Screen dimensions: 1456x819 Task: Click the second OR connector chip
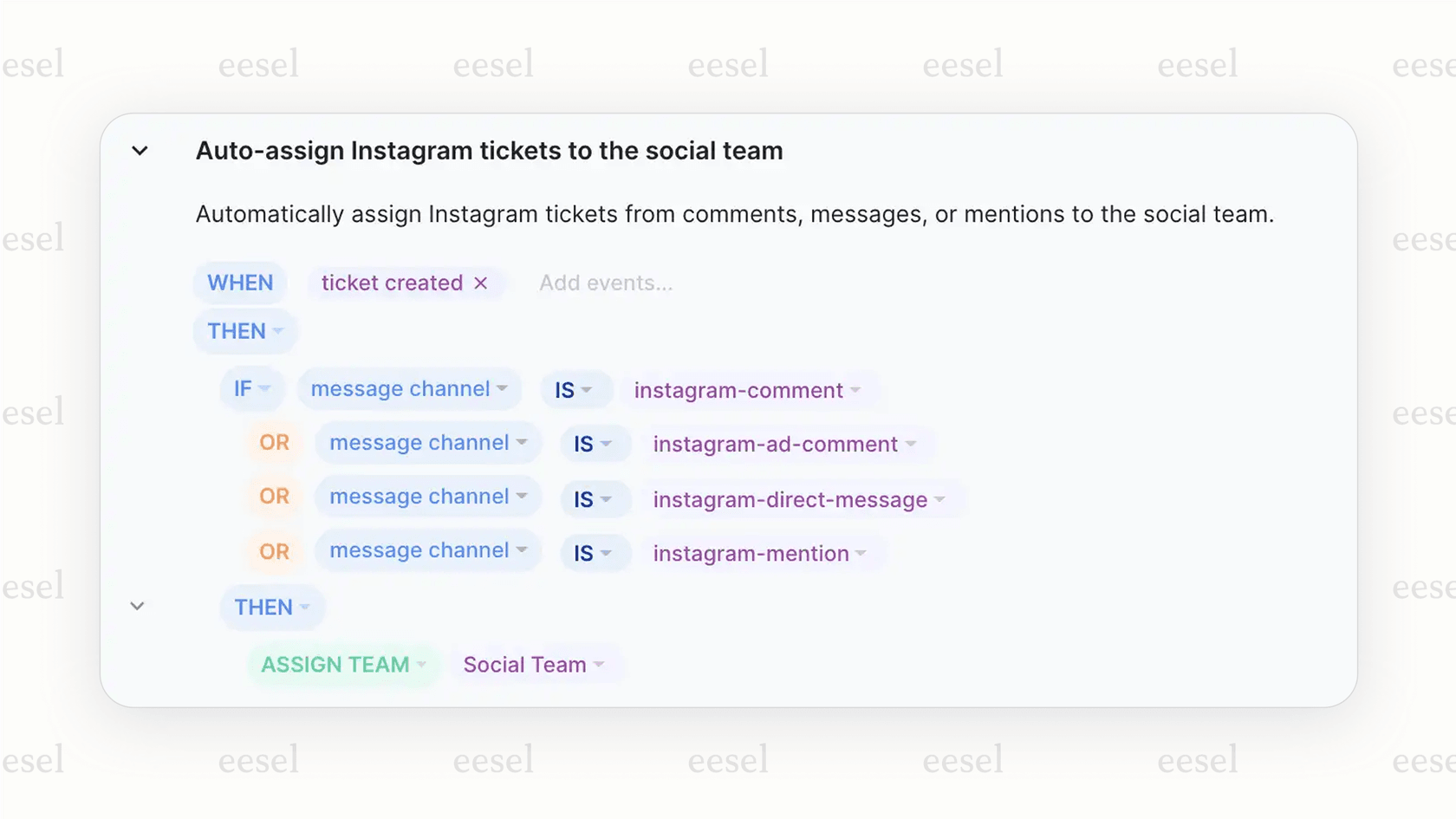pos(273,496)
